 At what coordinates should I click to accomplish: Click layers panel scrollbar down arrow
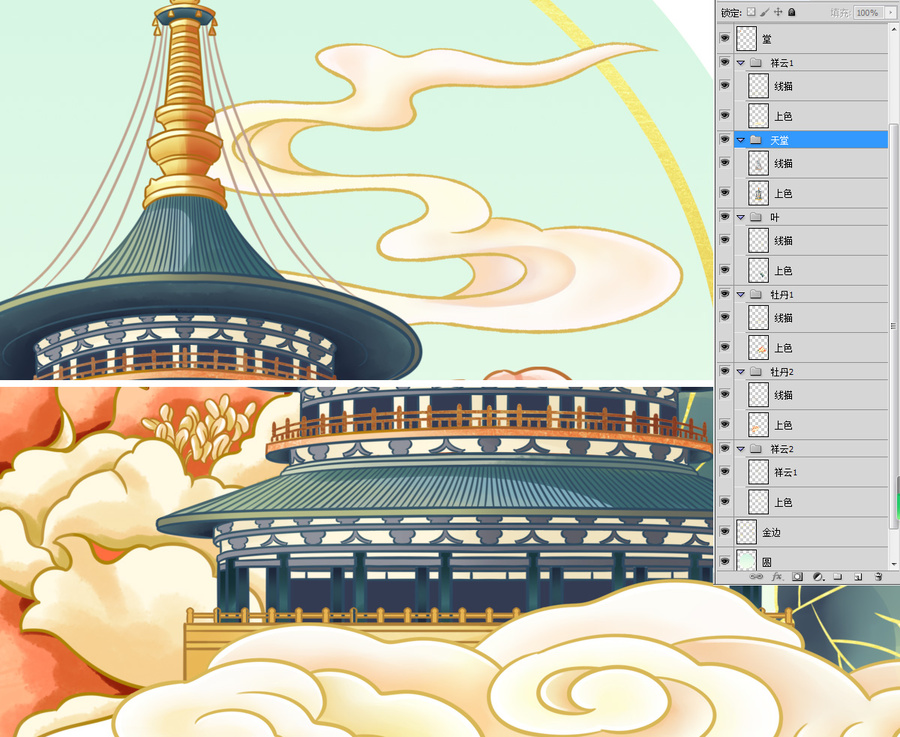pyautogui.click(x=893, y=565)
